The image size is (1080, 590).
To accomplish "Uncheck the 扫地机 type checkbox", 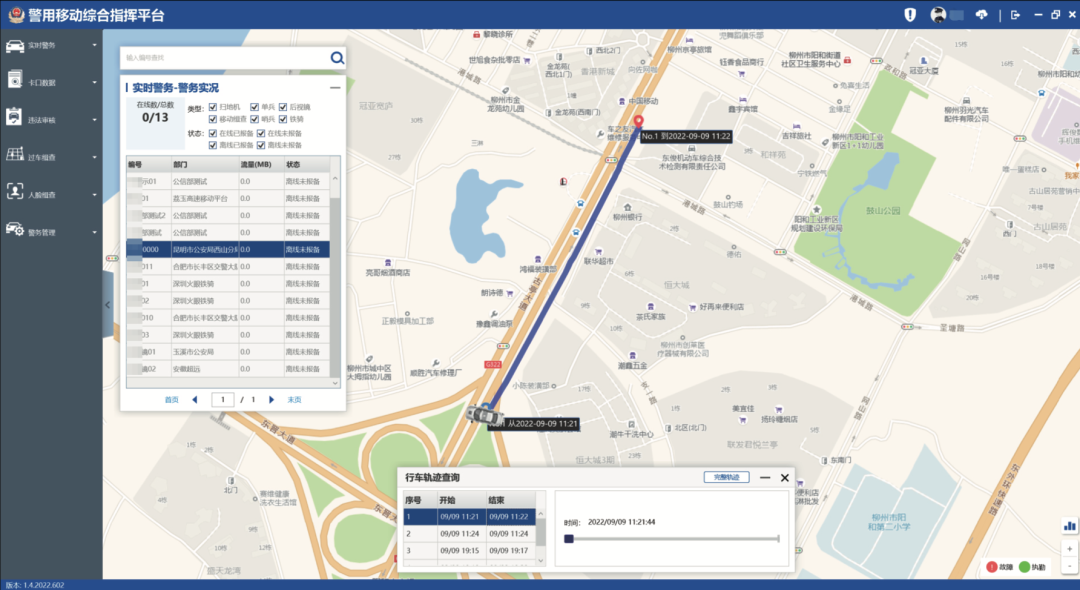I will pos(212,107).
